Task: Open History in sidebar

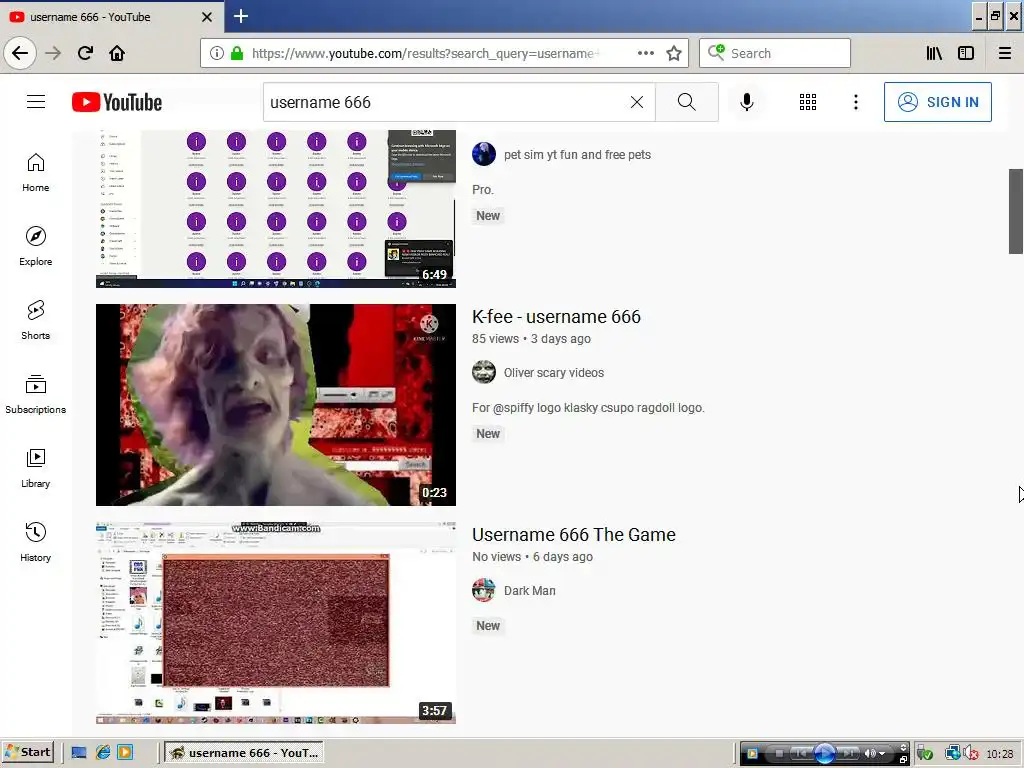Action: pos(35,542)
